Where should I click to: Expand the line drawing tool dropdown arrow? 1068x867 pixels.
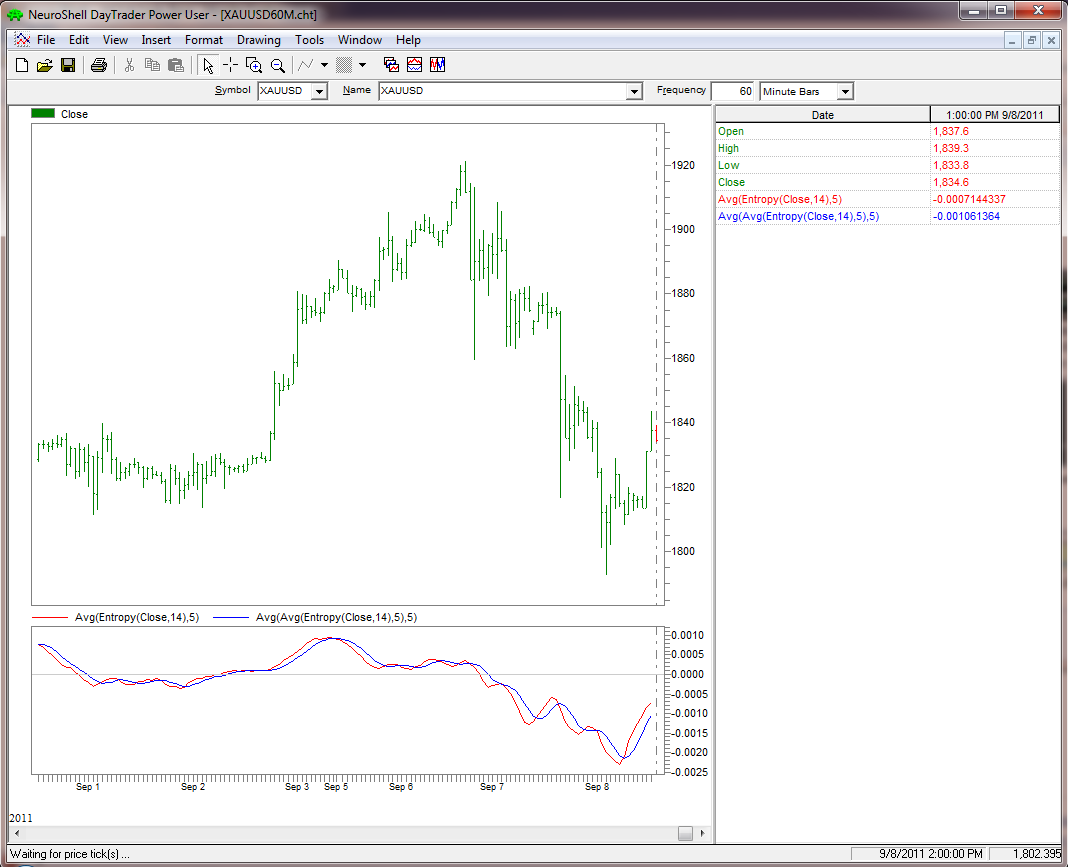click(324, 65)
